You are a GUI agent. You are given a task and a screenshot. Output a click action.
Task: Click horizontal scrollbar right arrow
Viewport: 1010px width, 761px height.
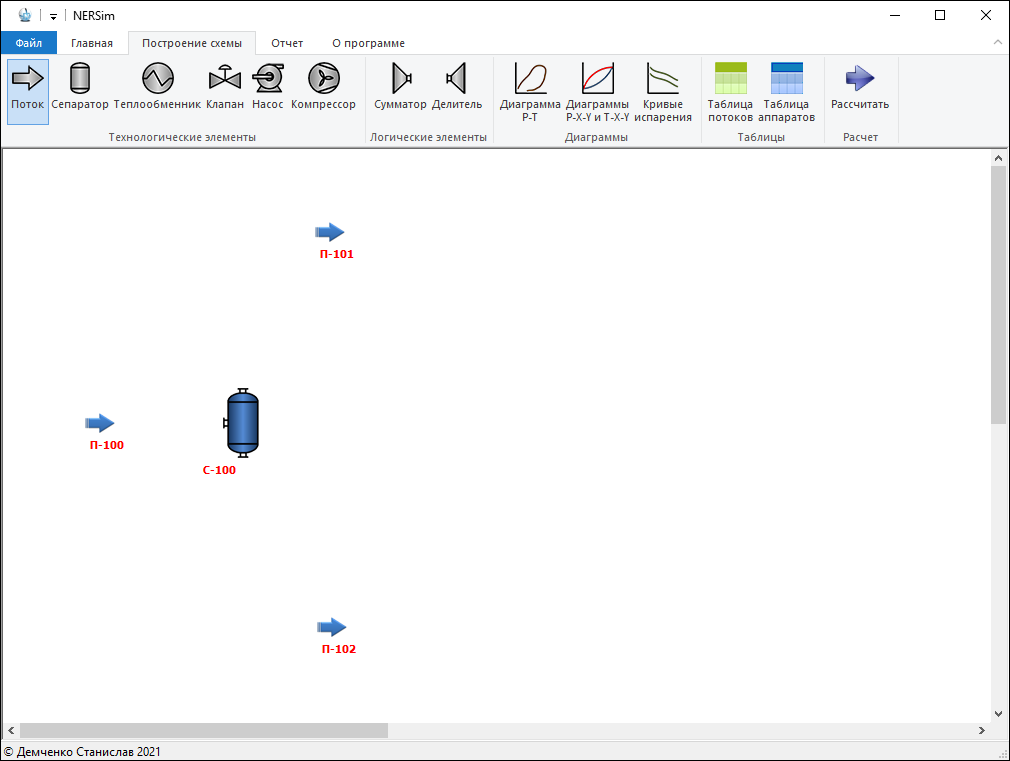[x=982, y=730]
